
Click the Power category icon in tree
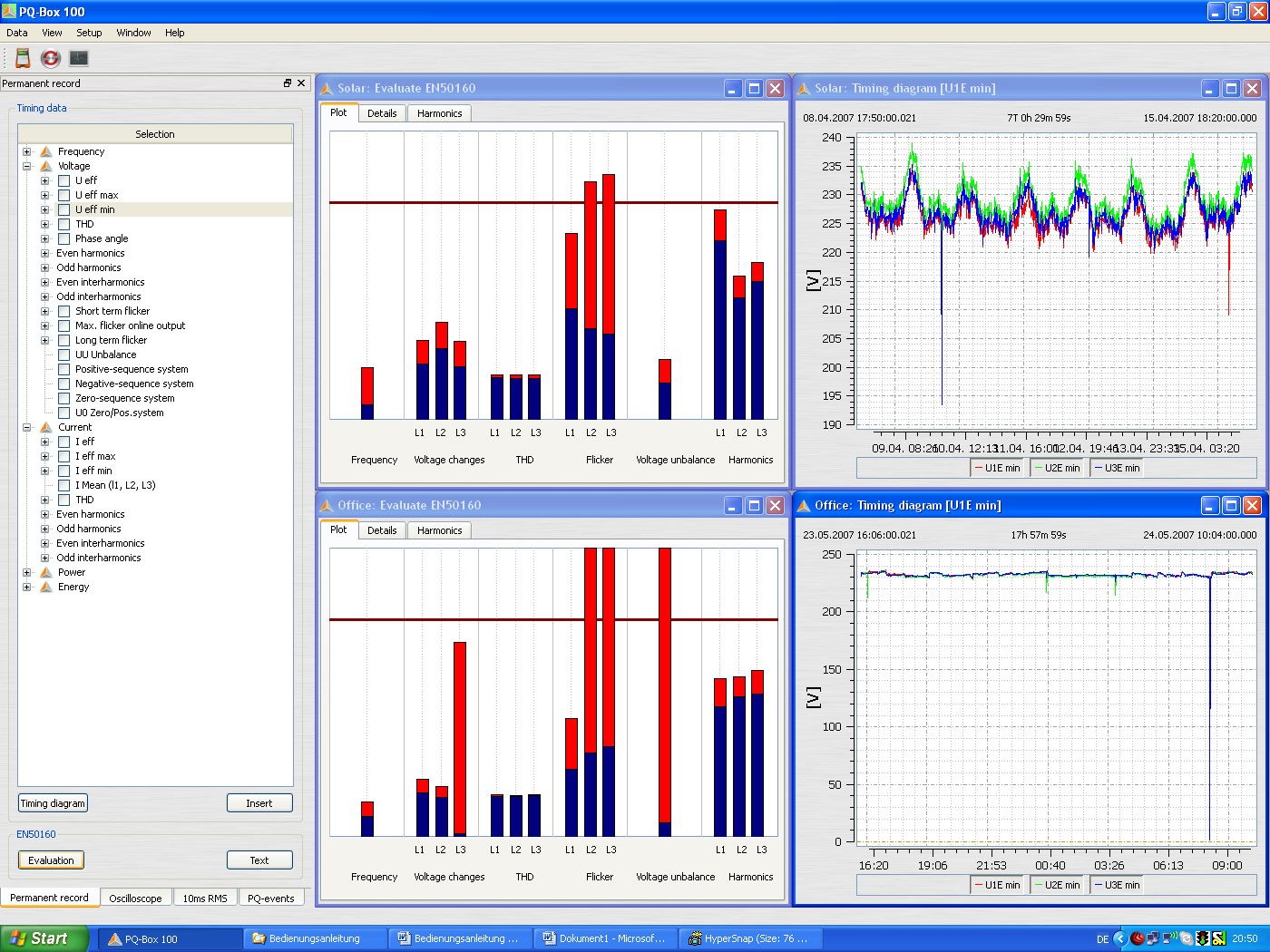46,572
